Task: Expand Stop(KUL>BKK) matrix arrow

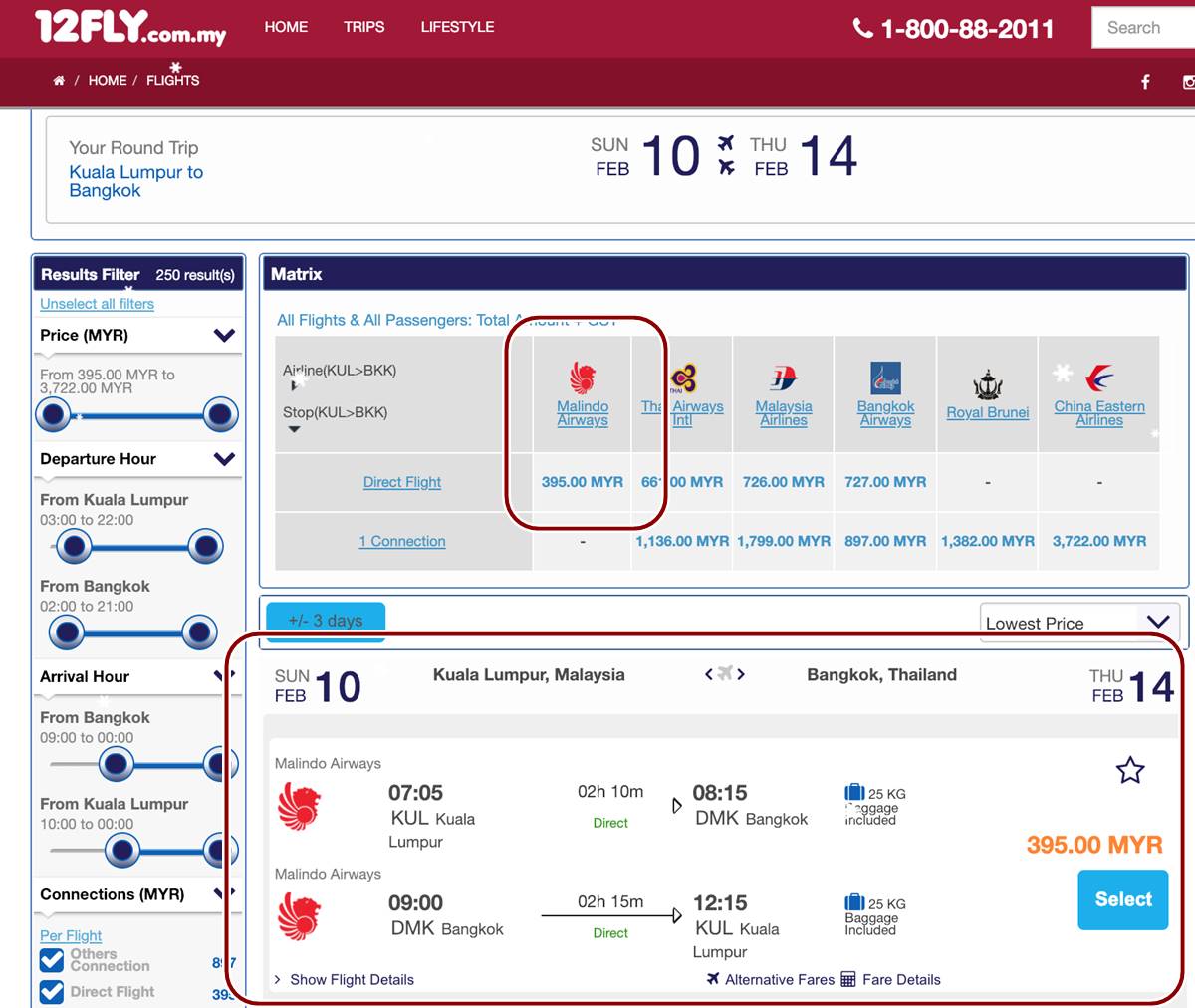Action: [294, 430]
